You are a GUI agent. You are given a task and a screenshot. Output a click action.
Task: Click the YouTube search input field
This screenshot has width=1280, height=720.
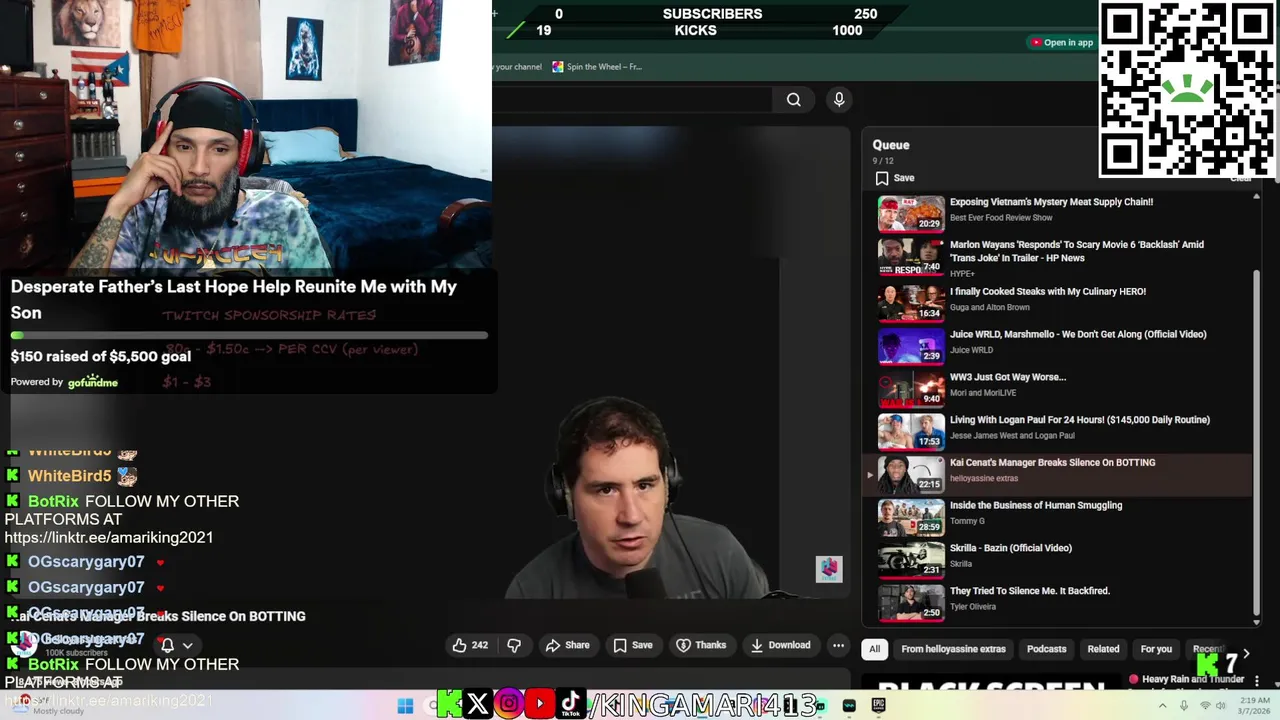(634, 99)
